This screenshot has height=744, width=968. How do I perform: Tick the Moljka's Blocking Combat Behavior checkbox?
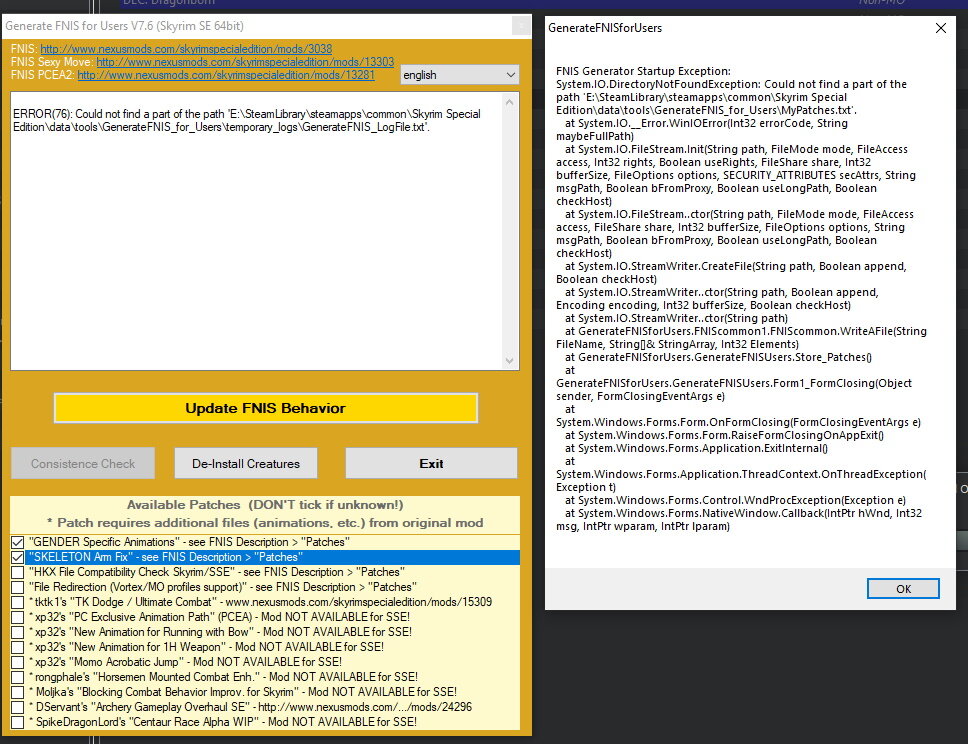click(x=17, y=692)
